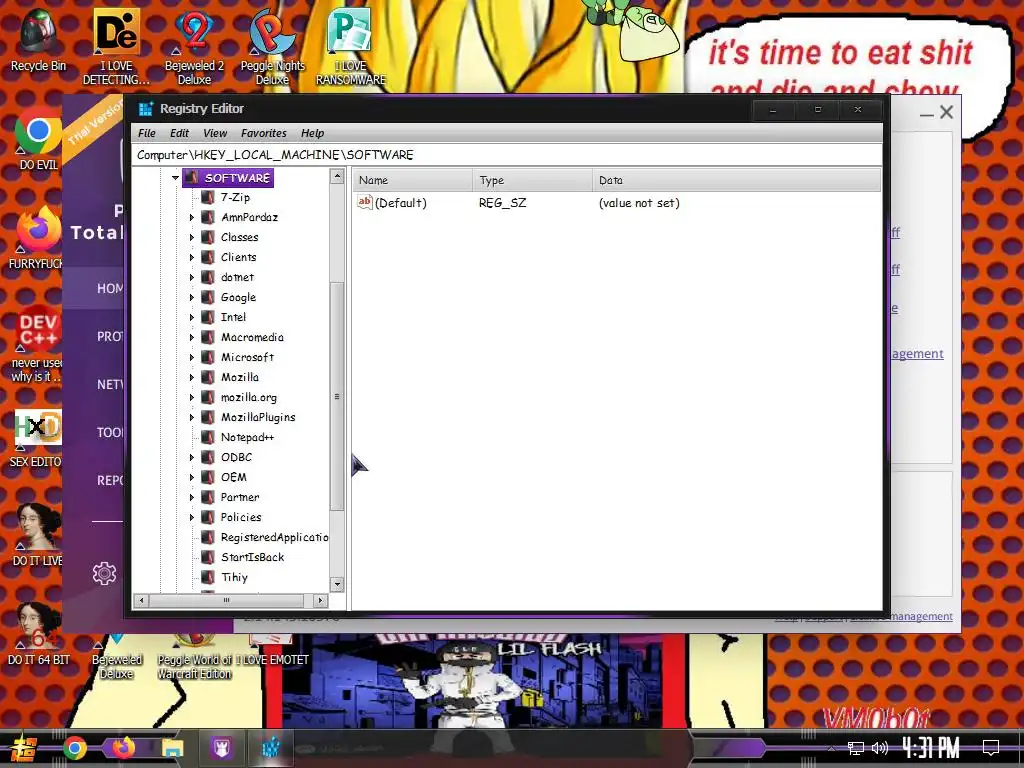Expand the Clients key

[192, 257]
